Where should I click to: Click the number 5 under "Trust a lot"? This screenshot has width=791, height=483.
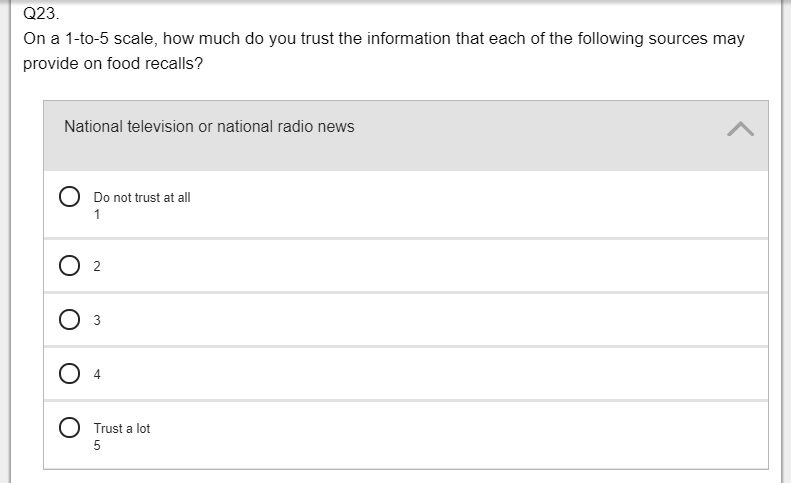click(97, 445)
